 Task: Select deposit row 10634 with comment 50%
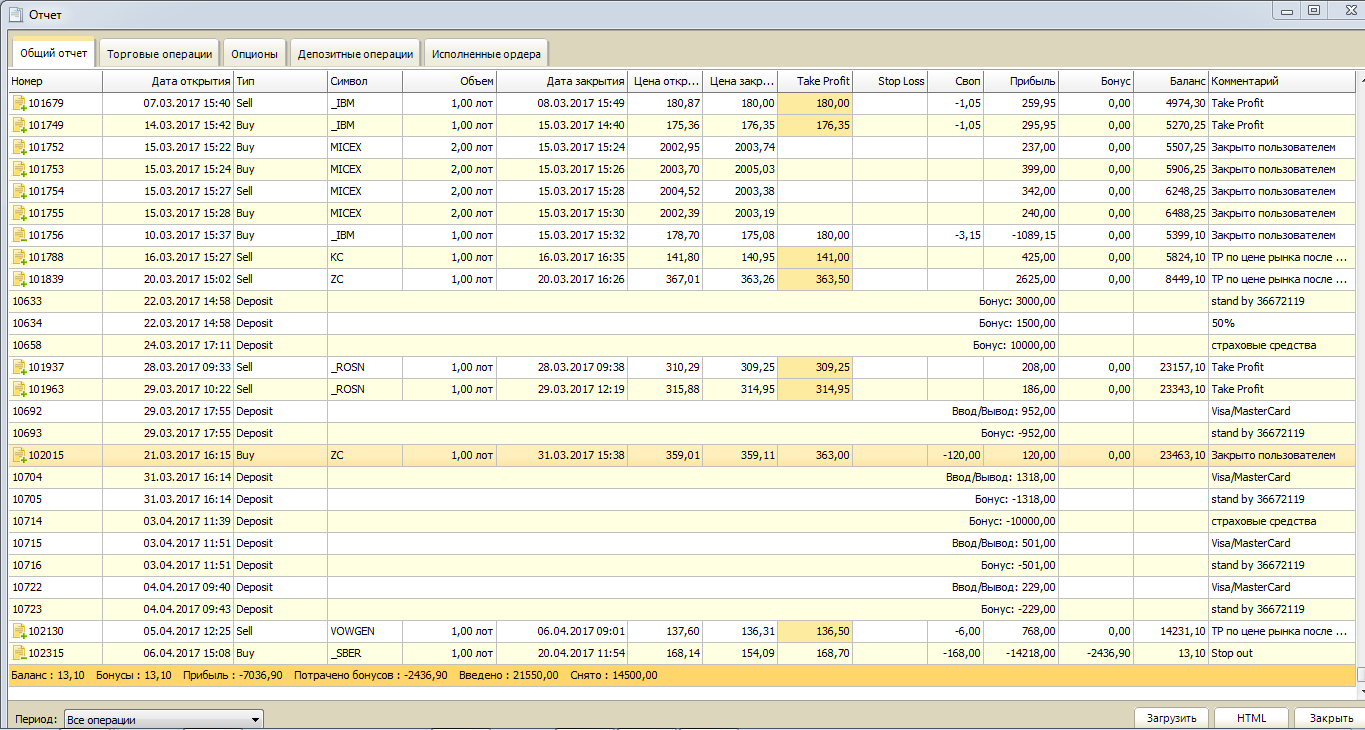pyautogui.click(x=681, y=323)
